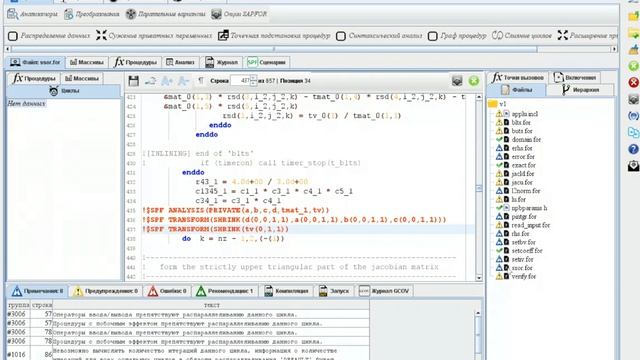
Task: Open left panel Массивы sub-tab
Action: point(82,78)
